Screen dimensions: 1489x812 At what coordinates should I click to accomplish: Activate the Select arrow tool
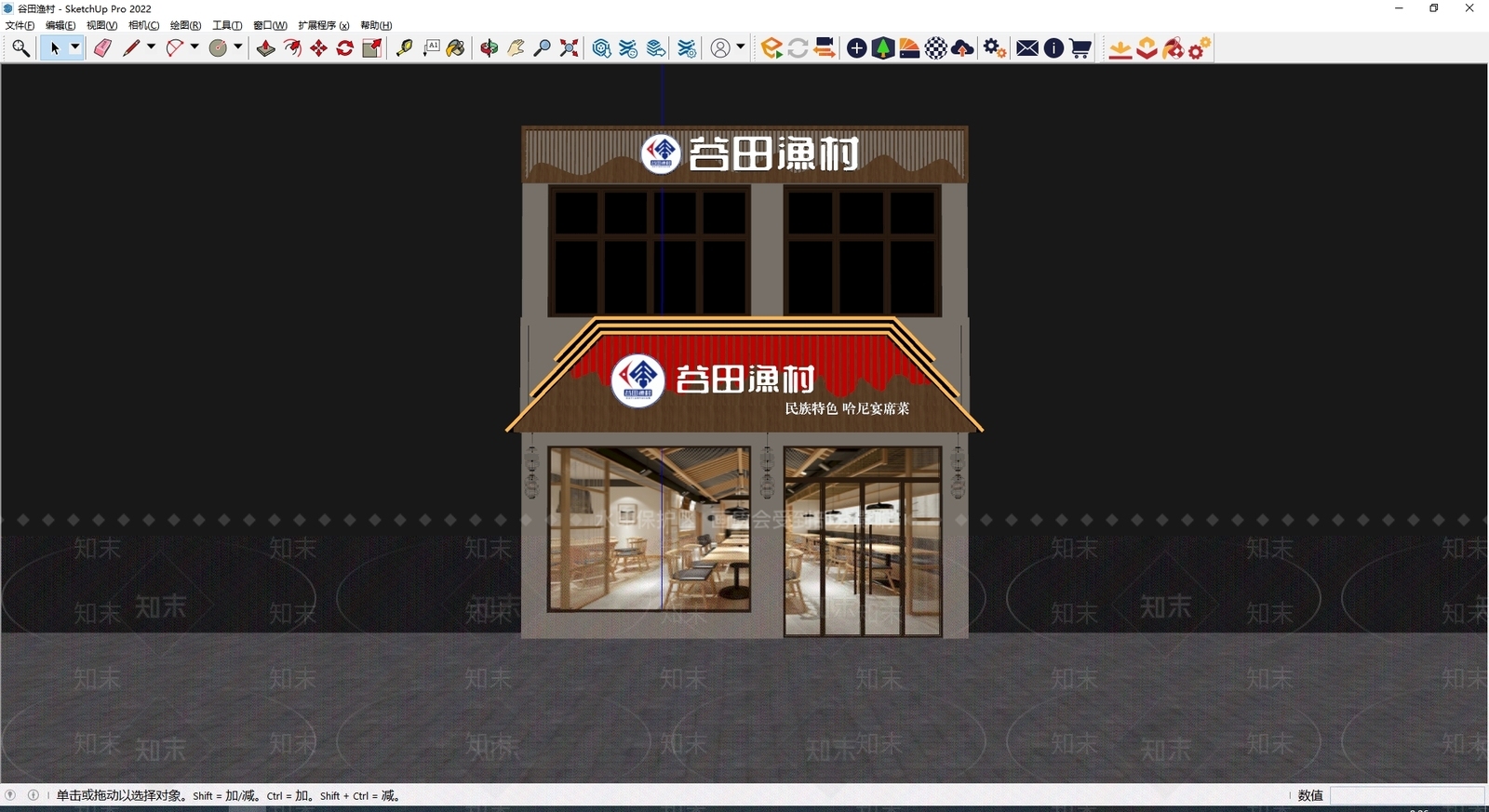tap(55, 48)
